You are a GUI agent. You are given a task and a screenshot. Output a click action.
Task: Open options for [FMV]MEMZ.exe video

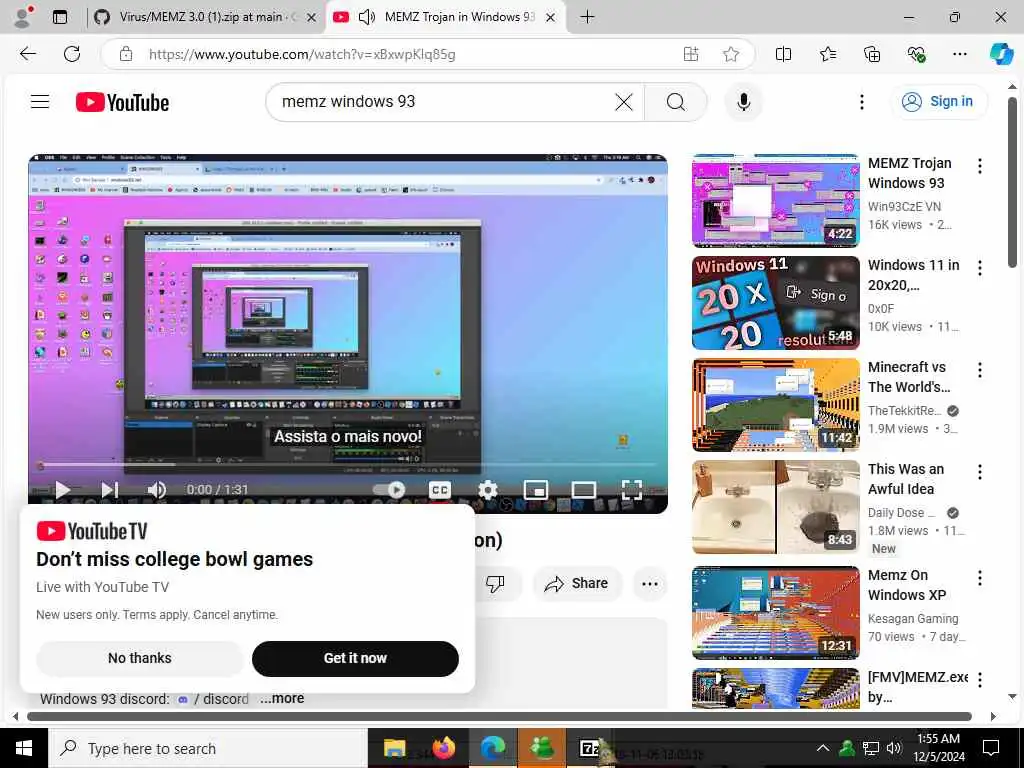980,680
